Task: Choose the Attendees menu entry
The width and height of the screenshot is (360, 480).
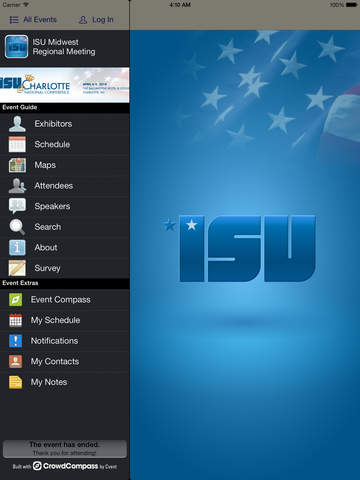Action: 65,186
